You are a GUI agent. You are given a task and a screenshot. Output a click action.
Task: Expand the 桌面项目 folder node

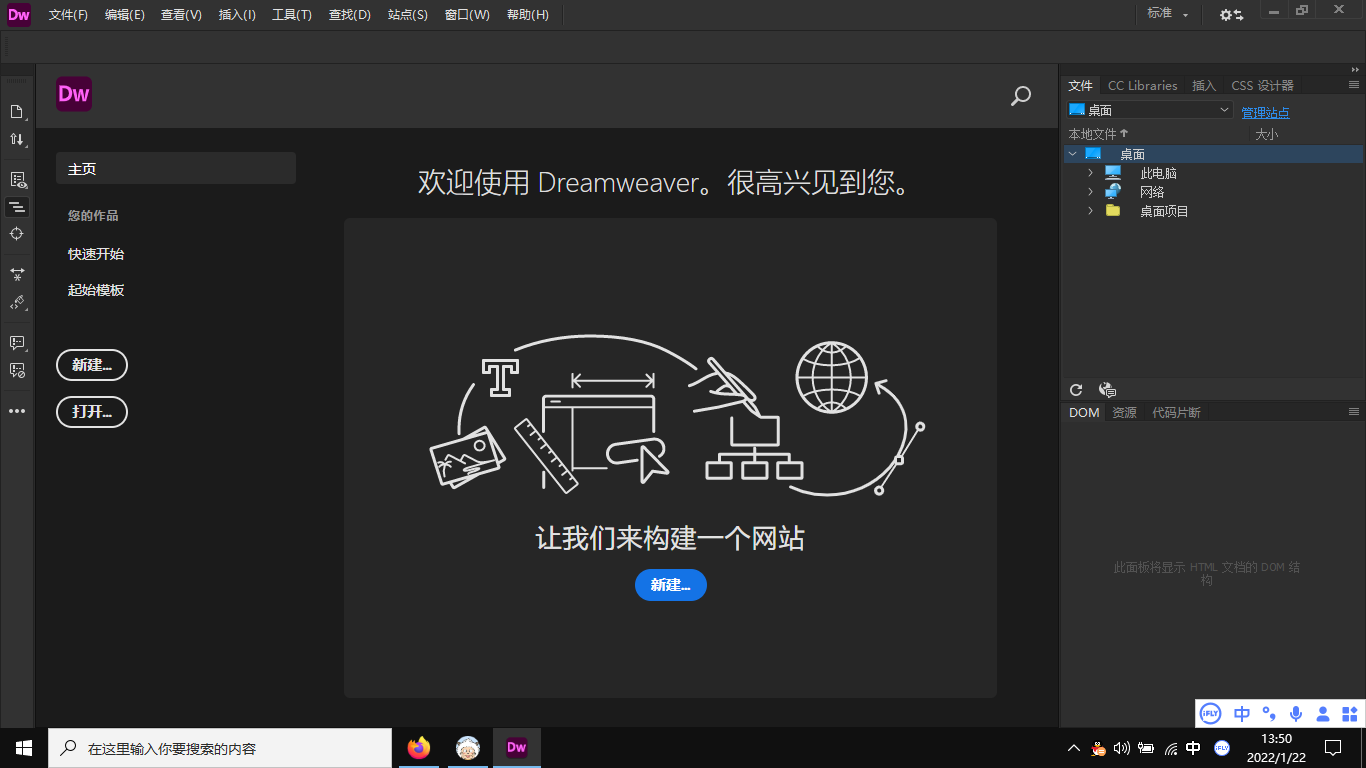tap(1091, 211)
